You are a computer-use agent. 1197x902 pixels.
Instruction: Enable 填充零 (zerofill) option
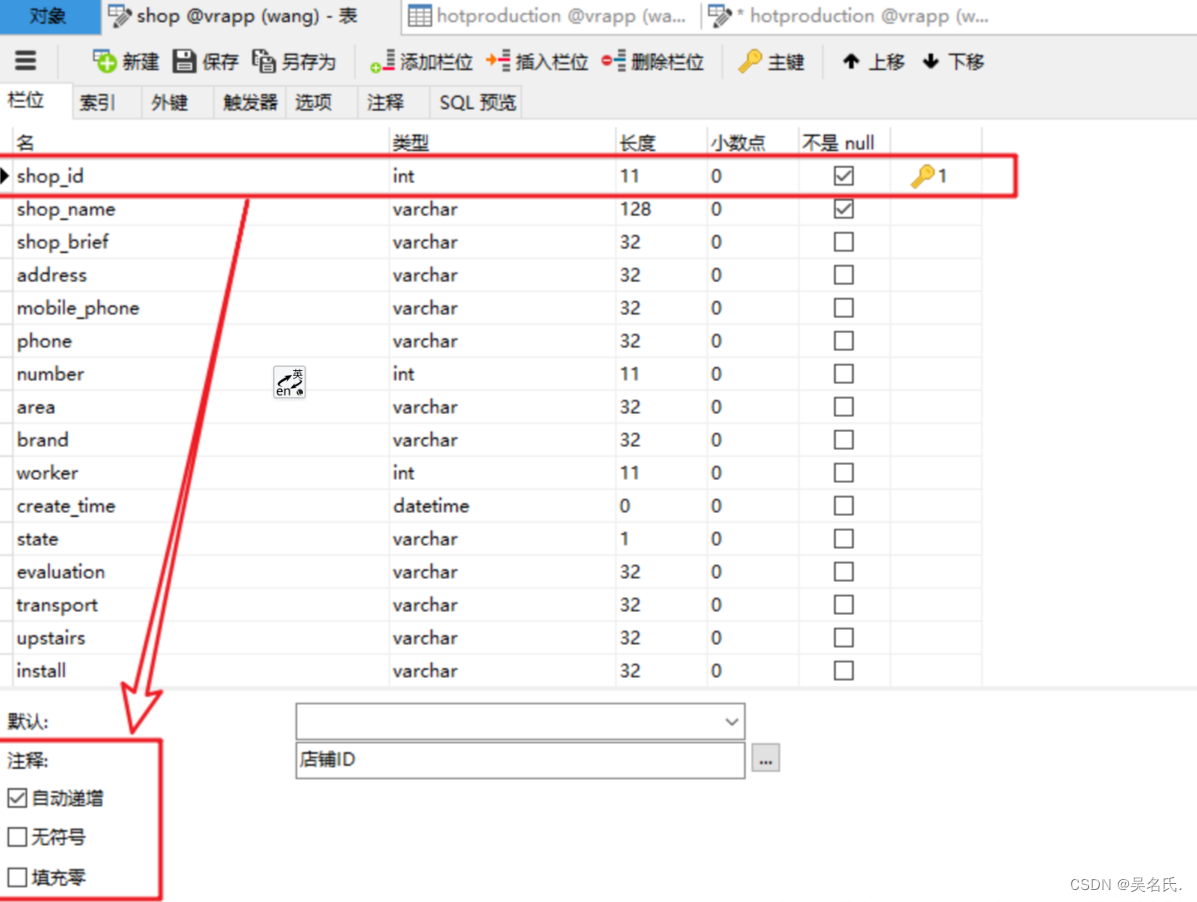19,877
